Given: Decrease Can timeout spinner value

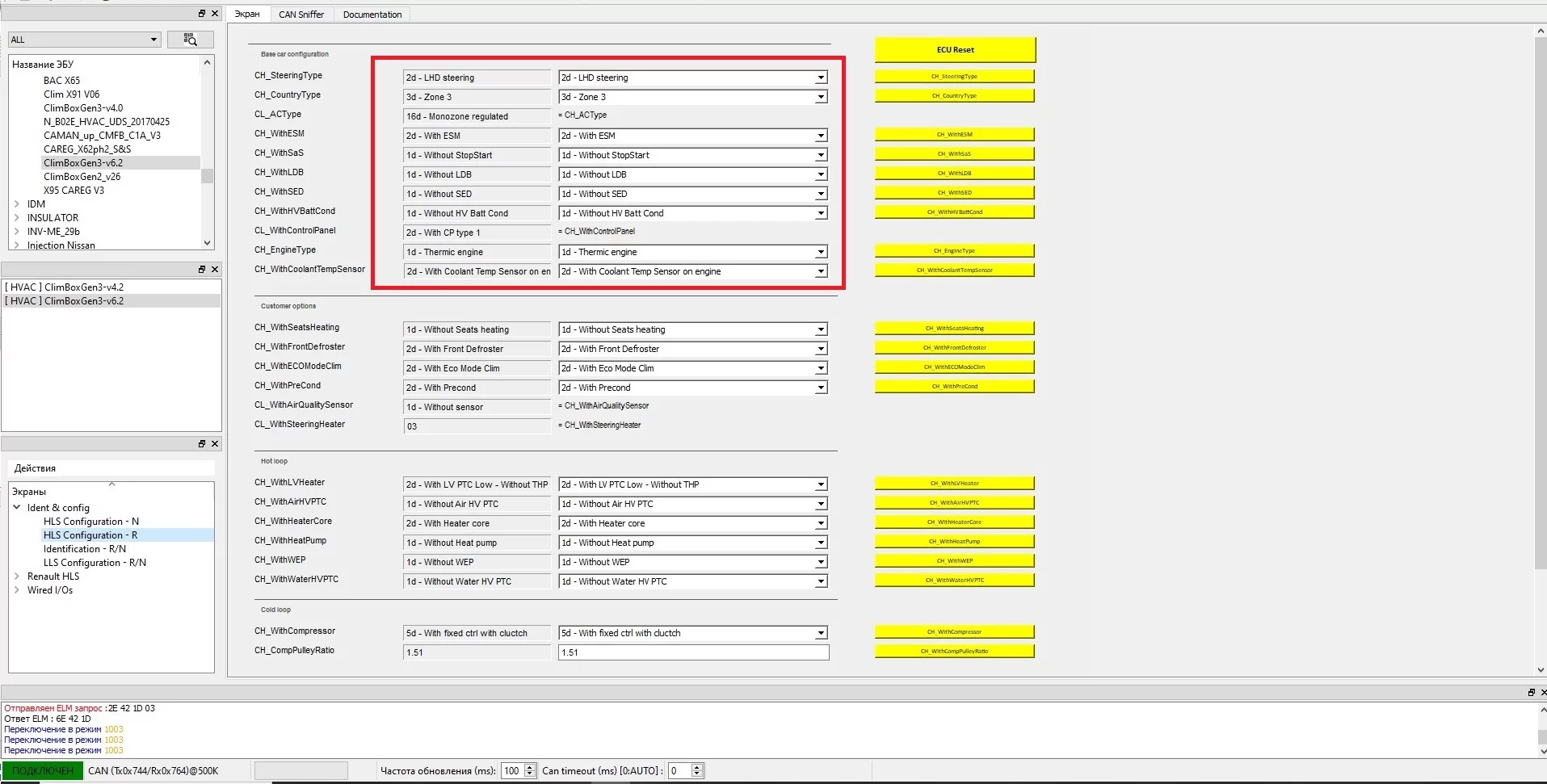Looking at the screenshot, I should [x=697, y=774].
